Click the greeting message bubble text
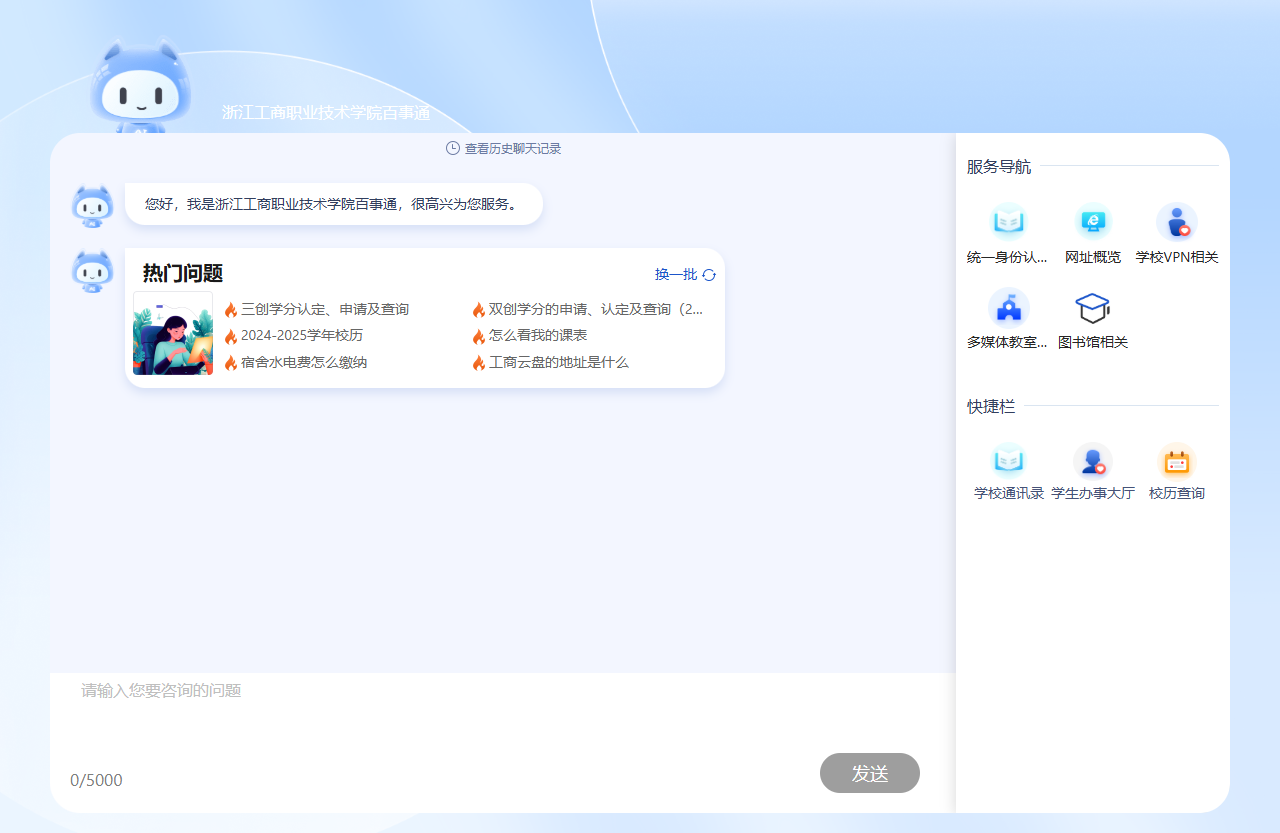 pos(334,204)
